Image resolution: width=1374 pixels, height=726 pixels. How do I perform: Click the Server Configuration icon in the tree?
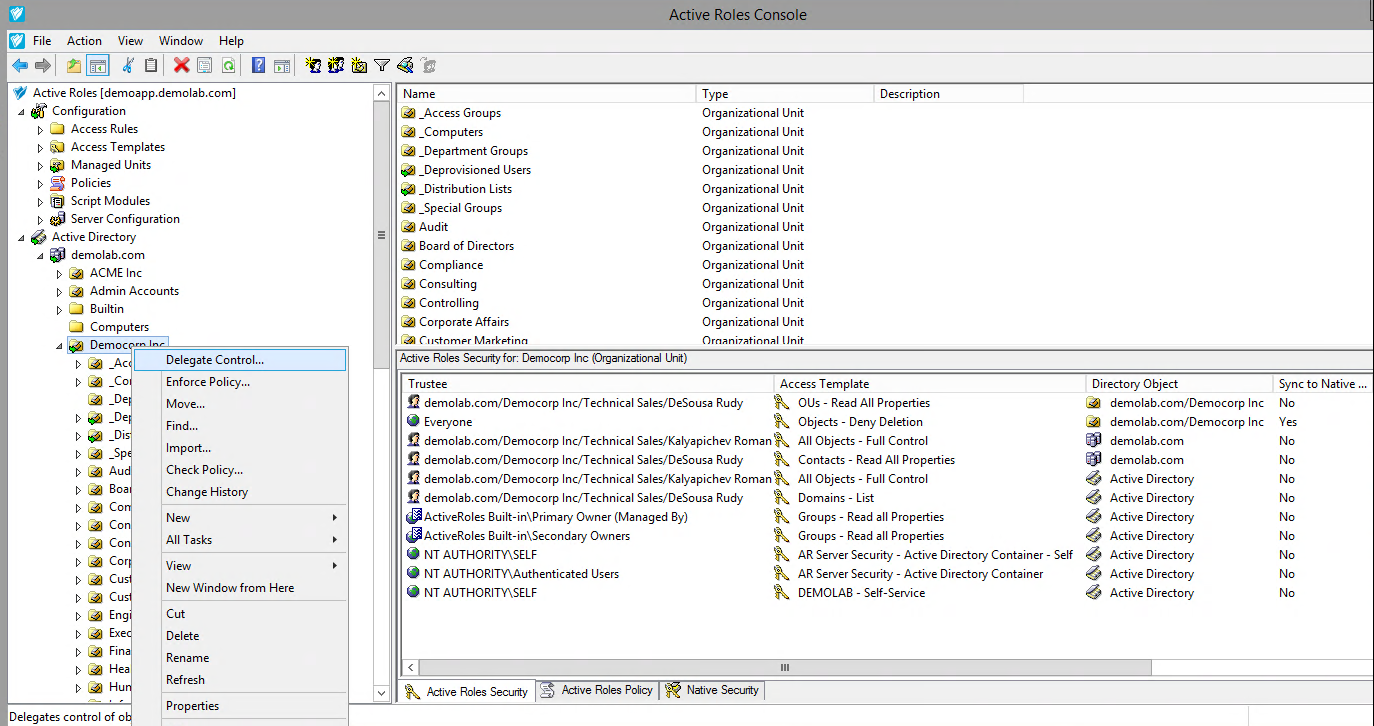(x=57, y=219)
